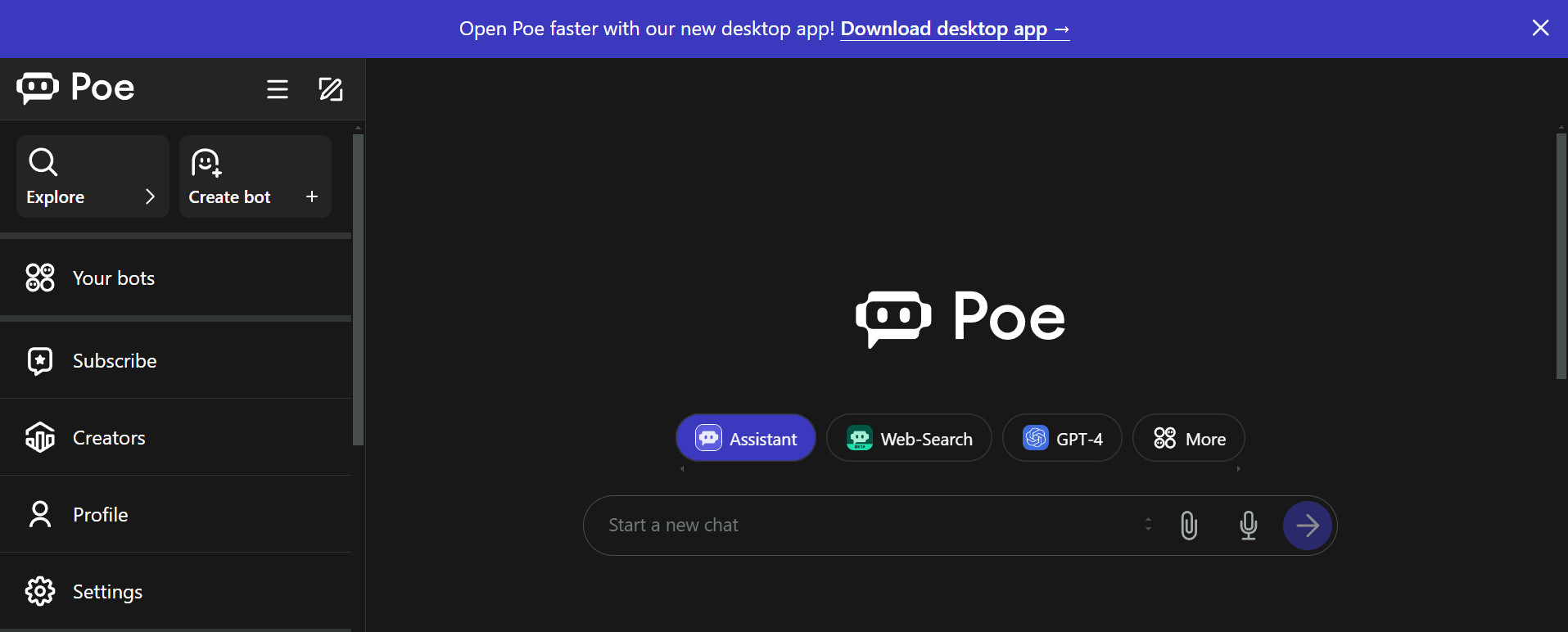The image size is (1568, 632).
Task: Click the sidebar vertical scrollbar
Action: [358, 290]
